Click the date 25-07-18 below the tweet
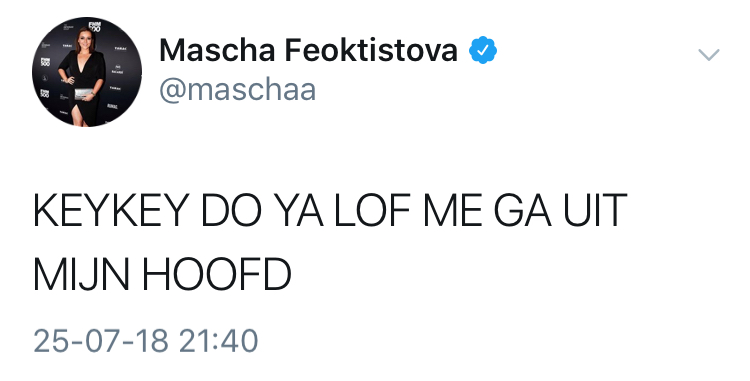Screen dimensions: 750x381 click(x=101, y=341)
